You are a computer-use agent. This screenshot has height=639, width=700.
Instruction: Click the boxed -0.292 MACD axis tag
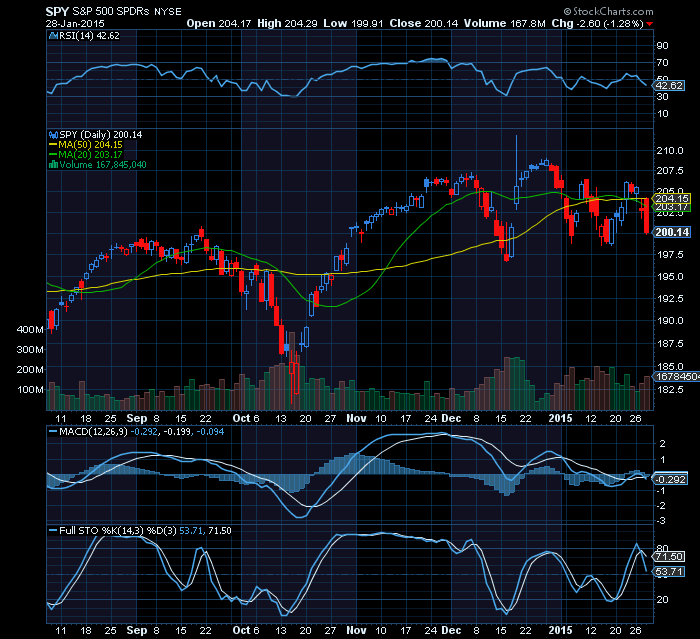click(x=670, y=480)
